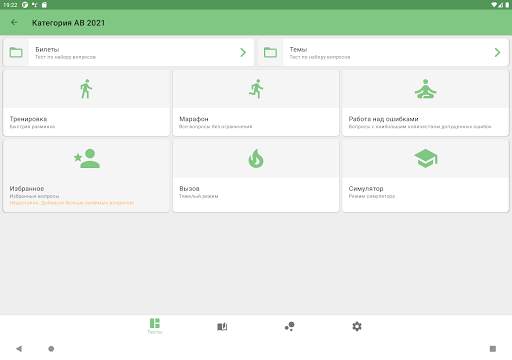Open the Темы folder icon

(270, 52)
